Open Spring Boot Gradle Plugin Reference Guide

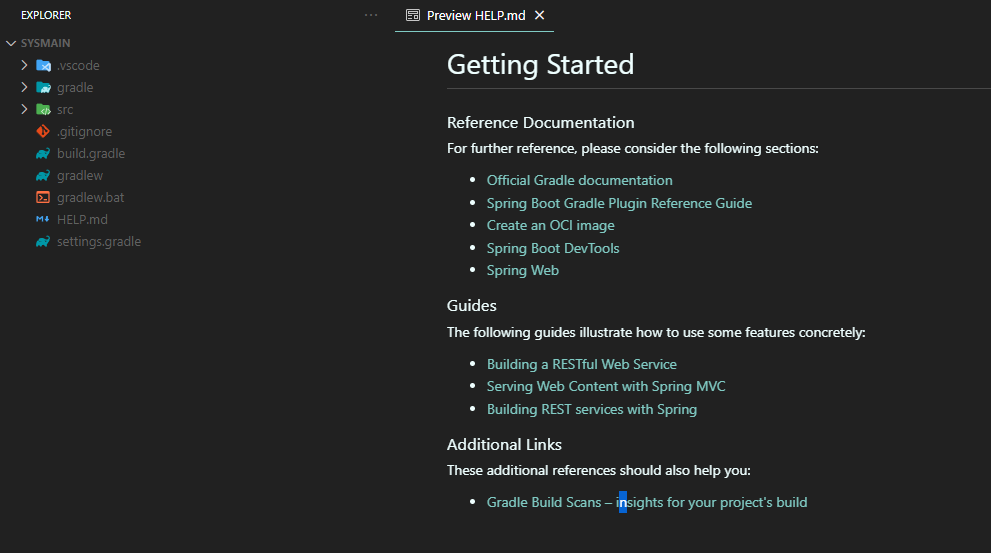click(x=619, y=203)
